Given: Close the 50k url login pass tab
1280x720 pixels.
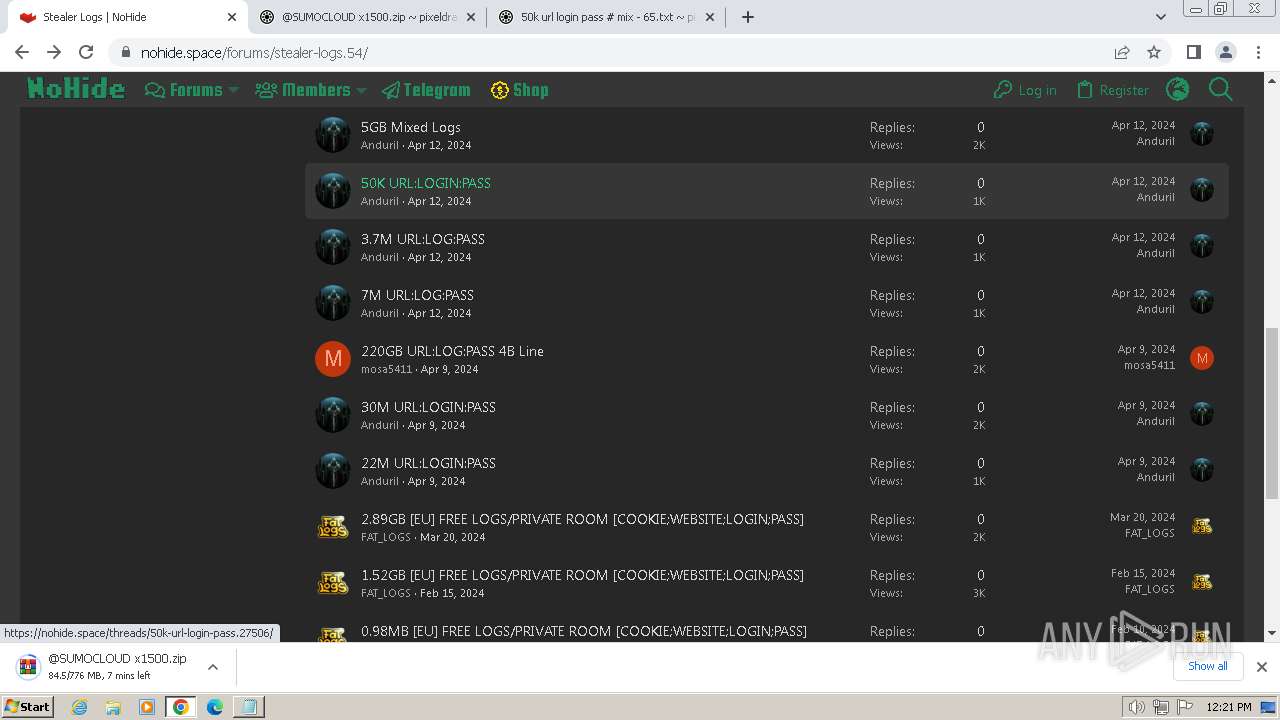Looking at the screenshot, I should (x=710, y=17).
